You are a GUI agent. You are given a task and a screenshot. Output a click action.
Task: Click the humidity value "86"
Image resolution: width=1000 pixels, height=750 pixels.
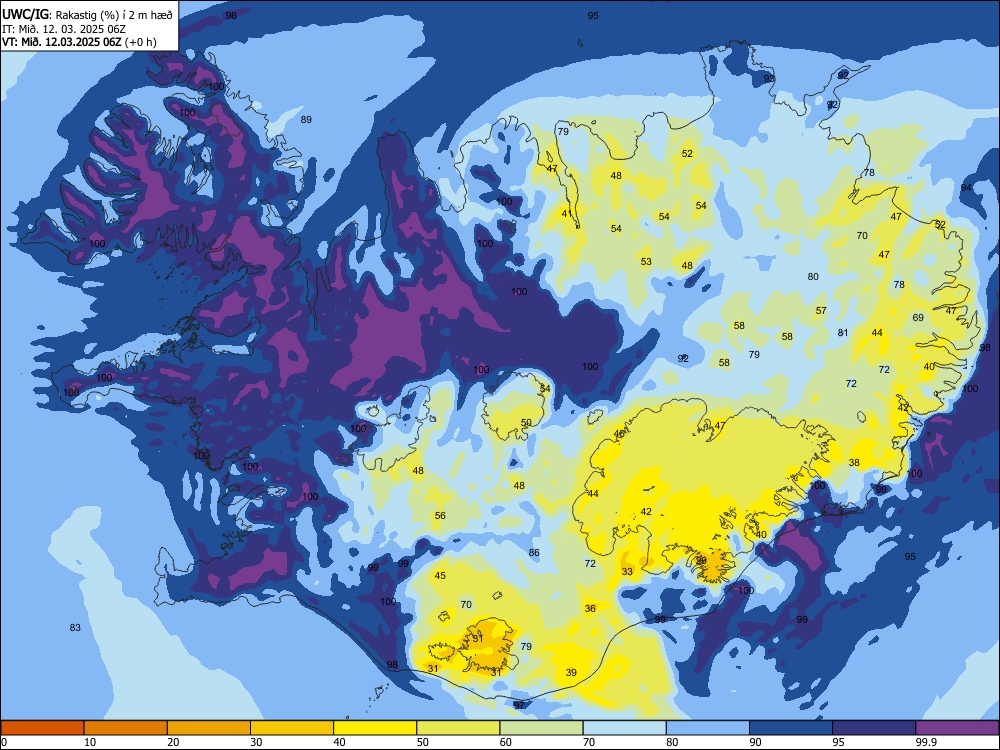pyautogui.click(x=534, y=553)
